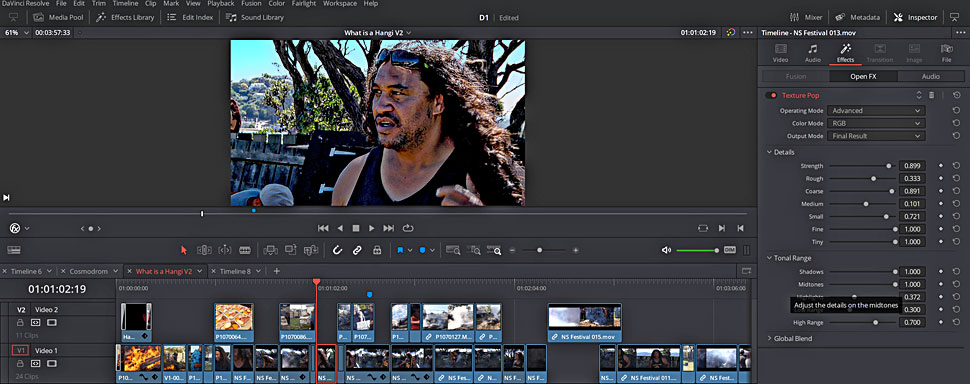
Task: Open the Fairlight menu
Action: (x=303, y=4)
